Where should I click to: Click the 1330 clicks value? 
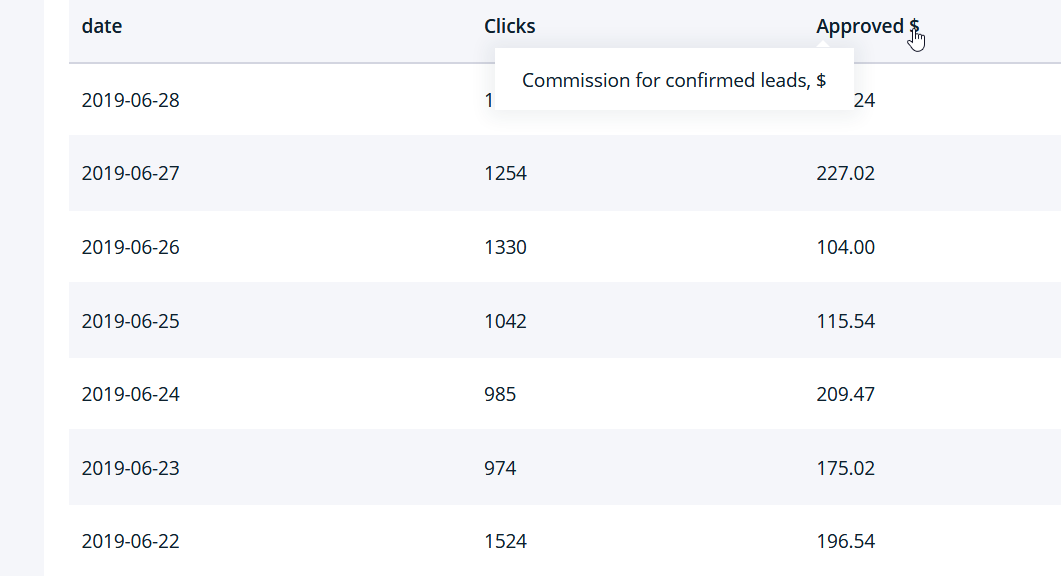[x=505, y=247]
